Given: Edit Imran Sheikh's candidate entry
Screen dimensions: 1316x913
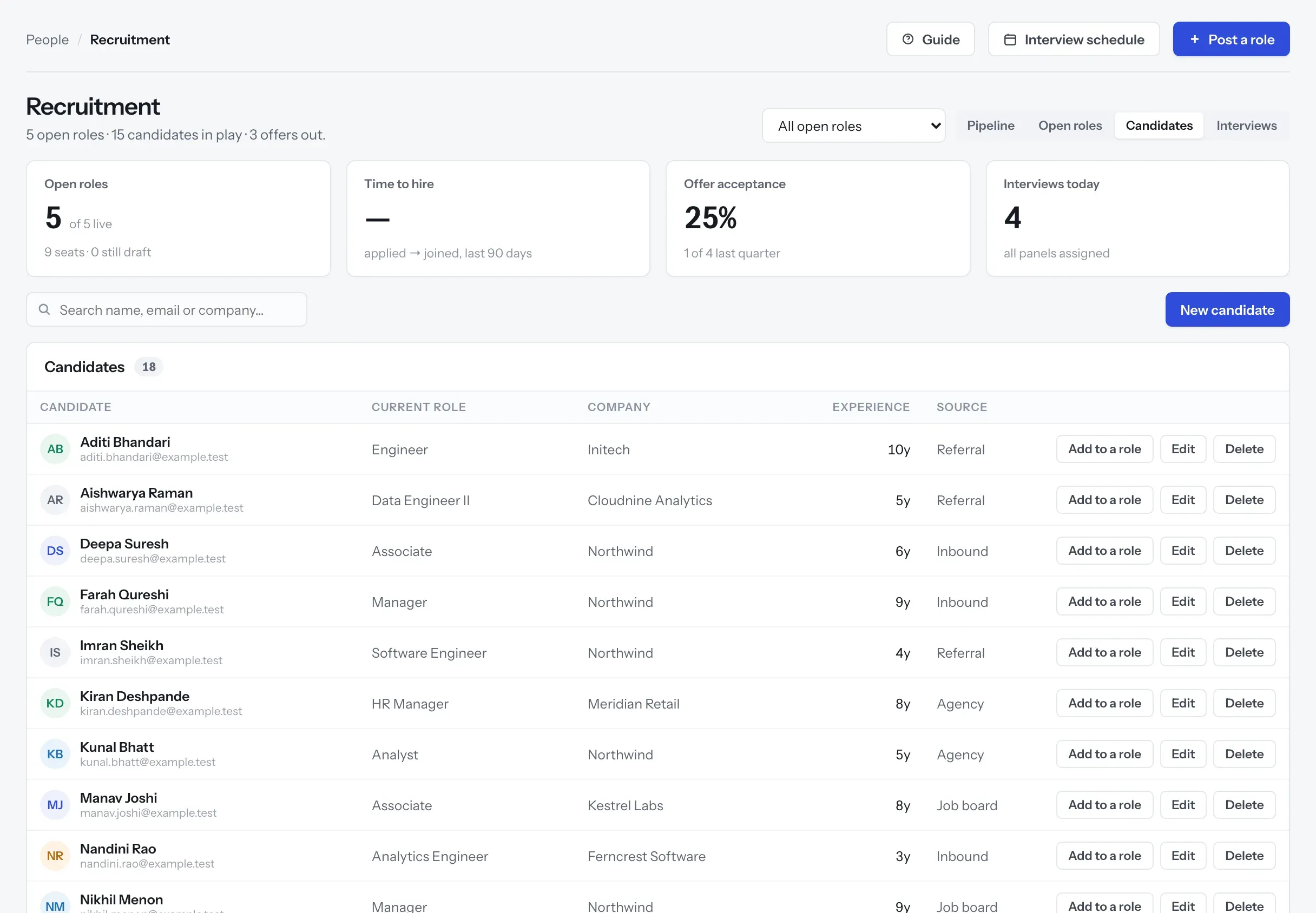Looking at the screenshot, I should point(1183,652).
